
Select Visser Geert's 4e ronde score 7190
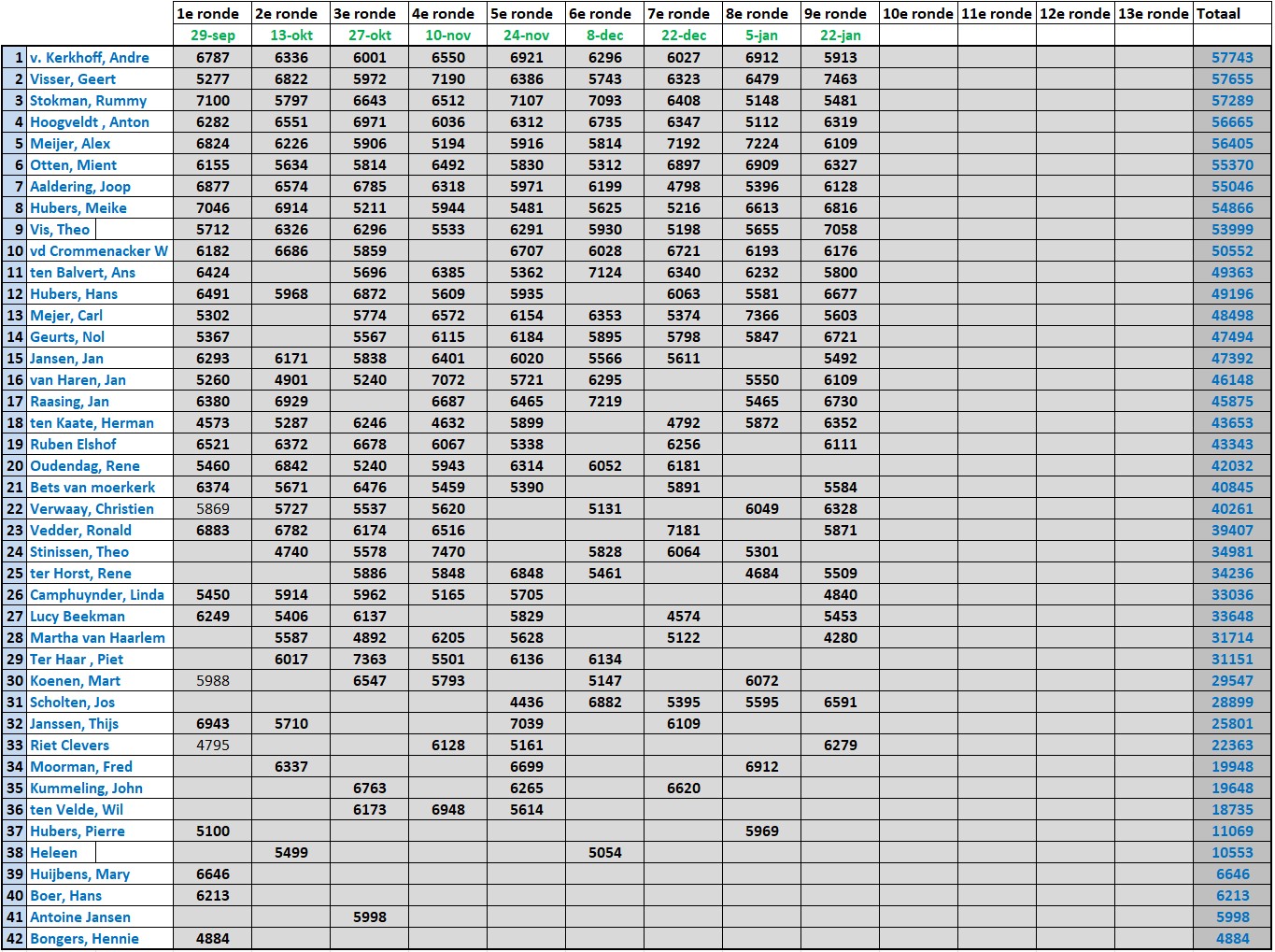(447, 78)
